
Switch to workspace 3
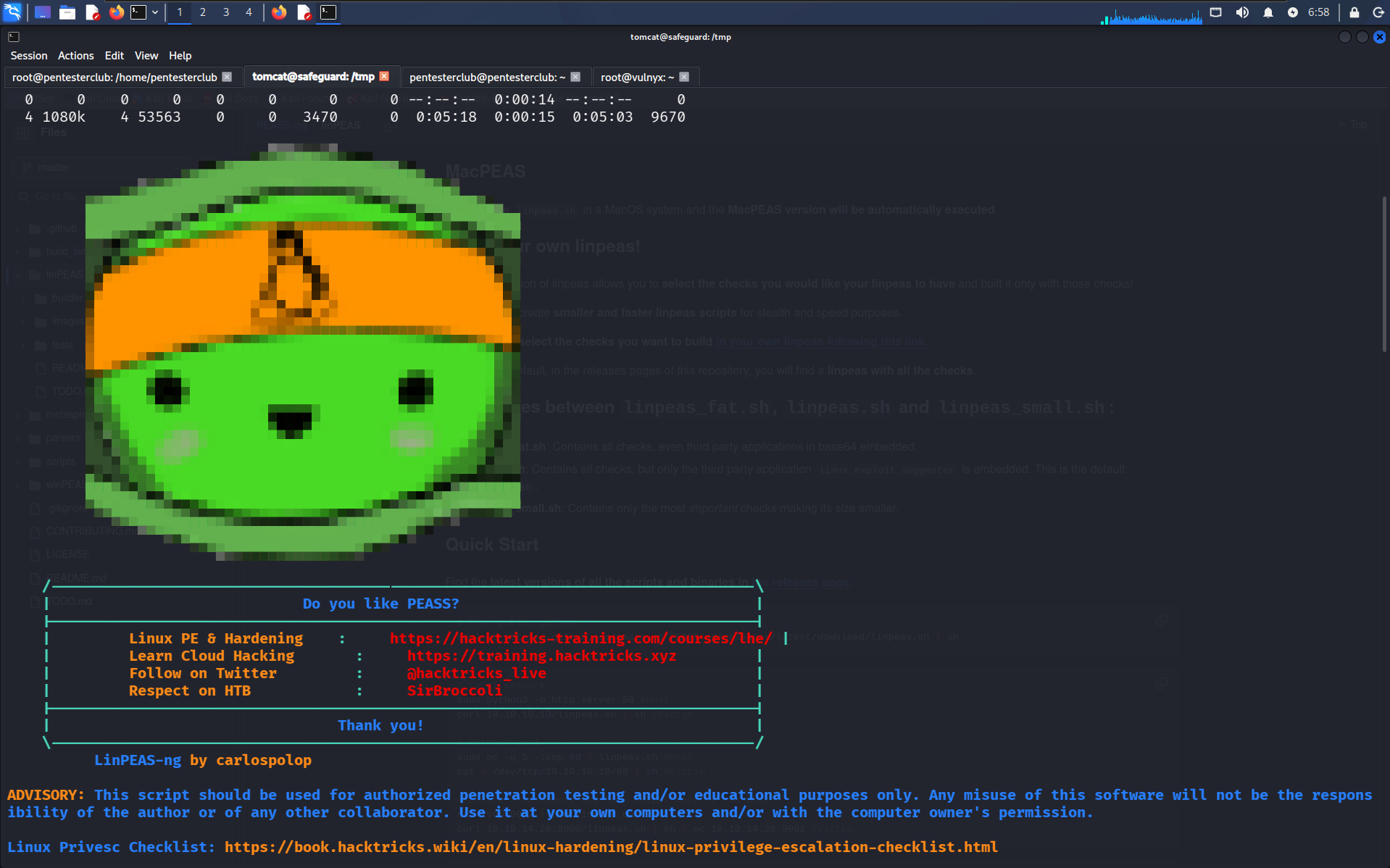click(x=226, y=12)
